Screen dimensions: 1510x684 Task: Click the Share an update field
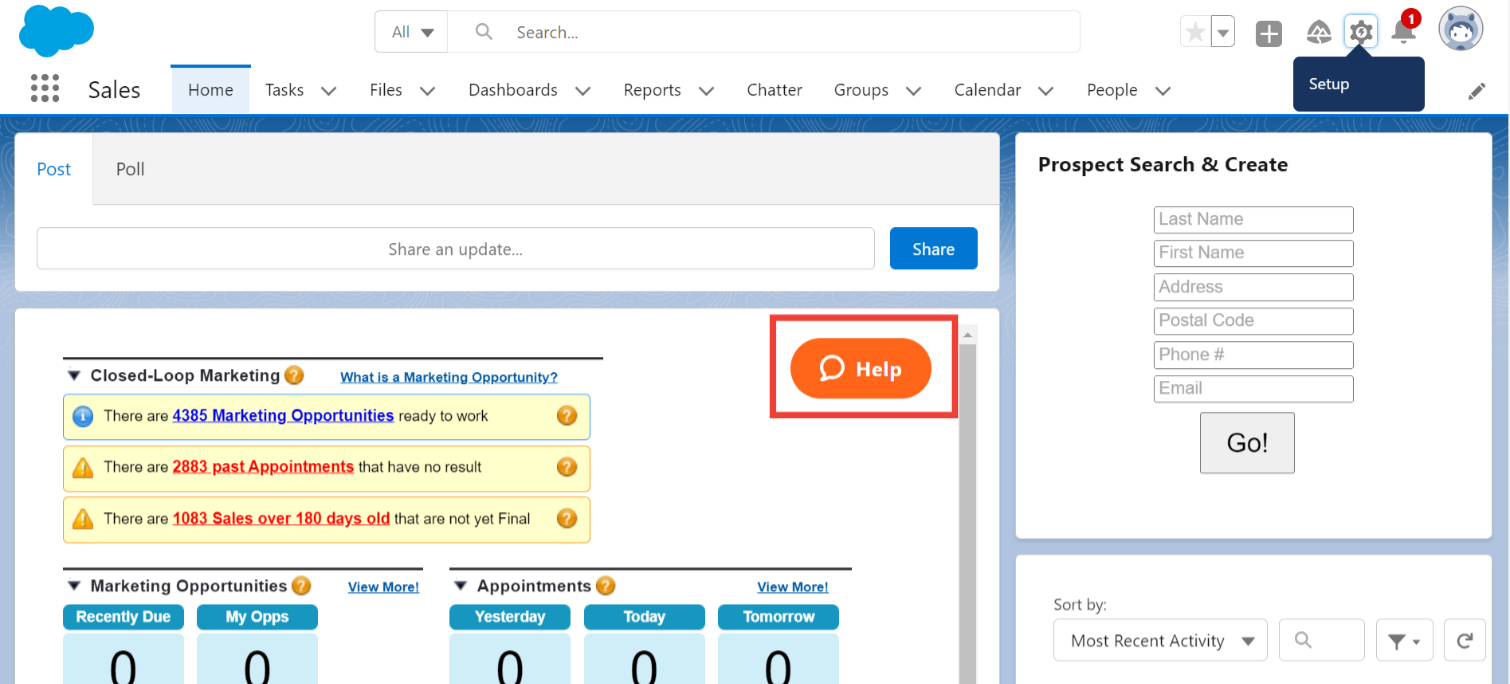pyautogui.click(x=455, y=249)
